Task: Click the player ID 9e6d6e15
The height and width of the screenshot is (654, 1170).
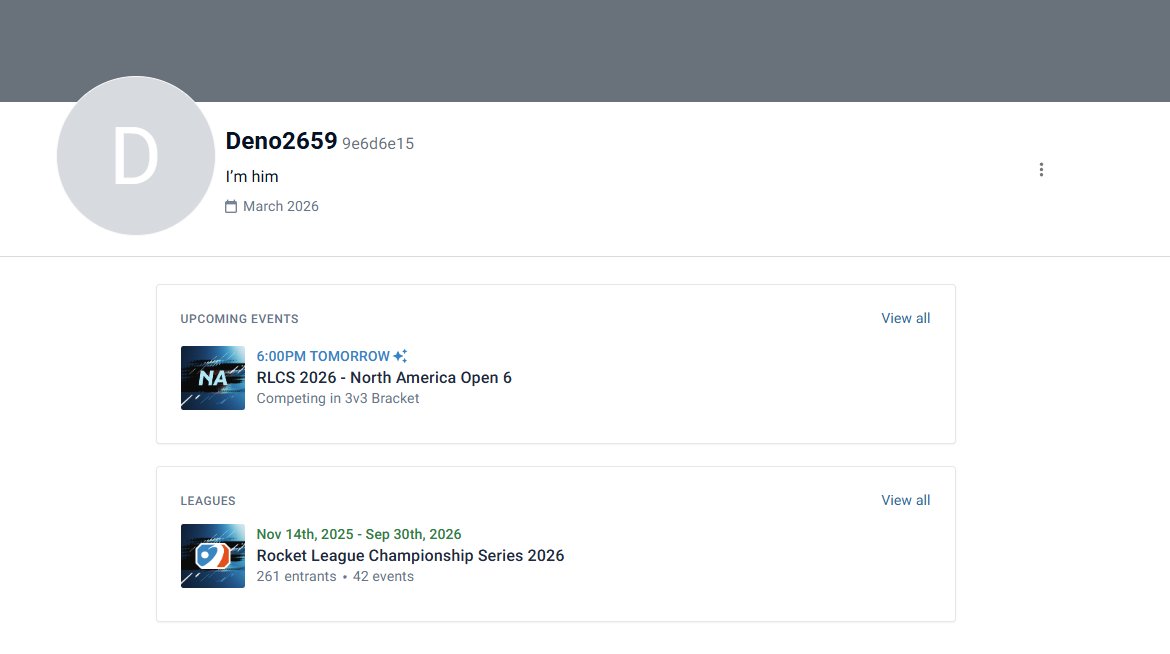Action: click(378, 143)
